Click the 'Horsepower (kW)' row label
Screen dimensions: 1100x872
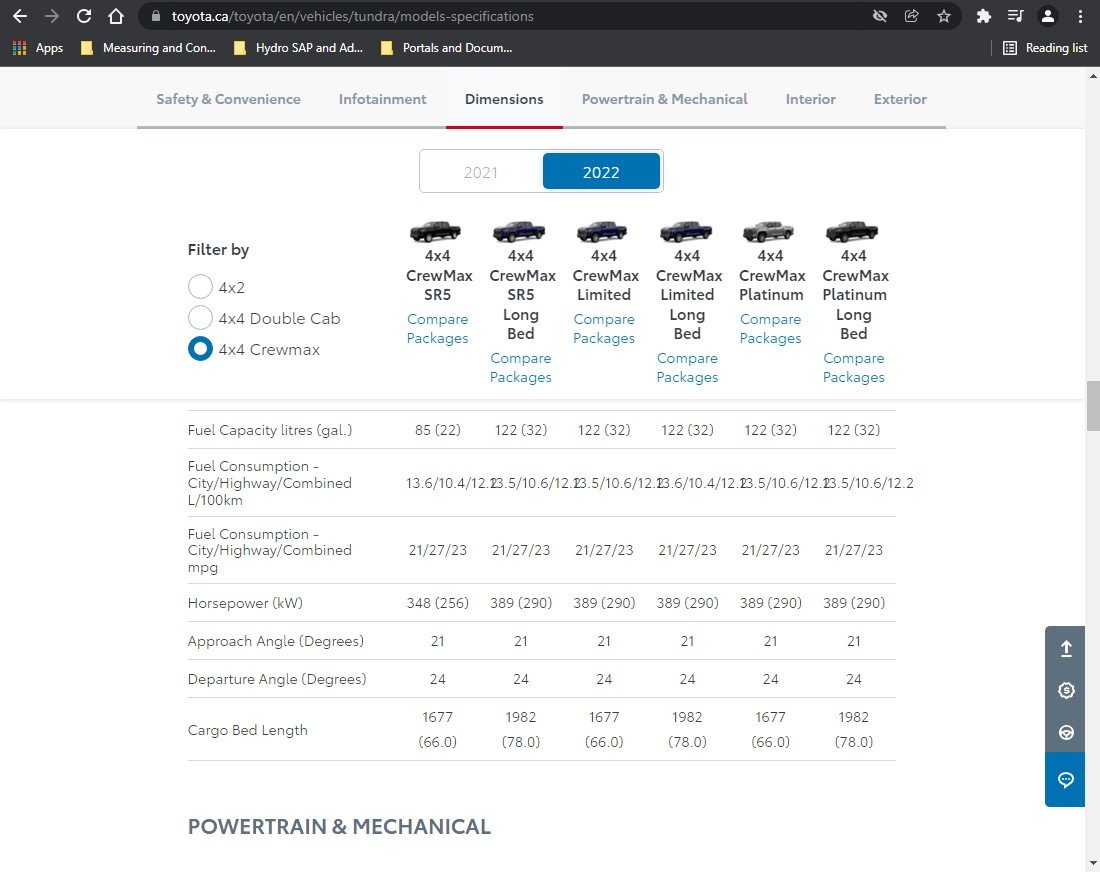[x=245, y=603]
